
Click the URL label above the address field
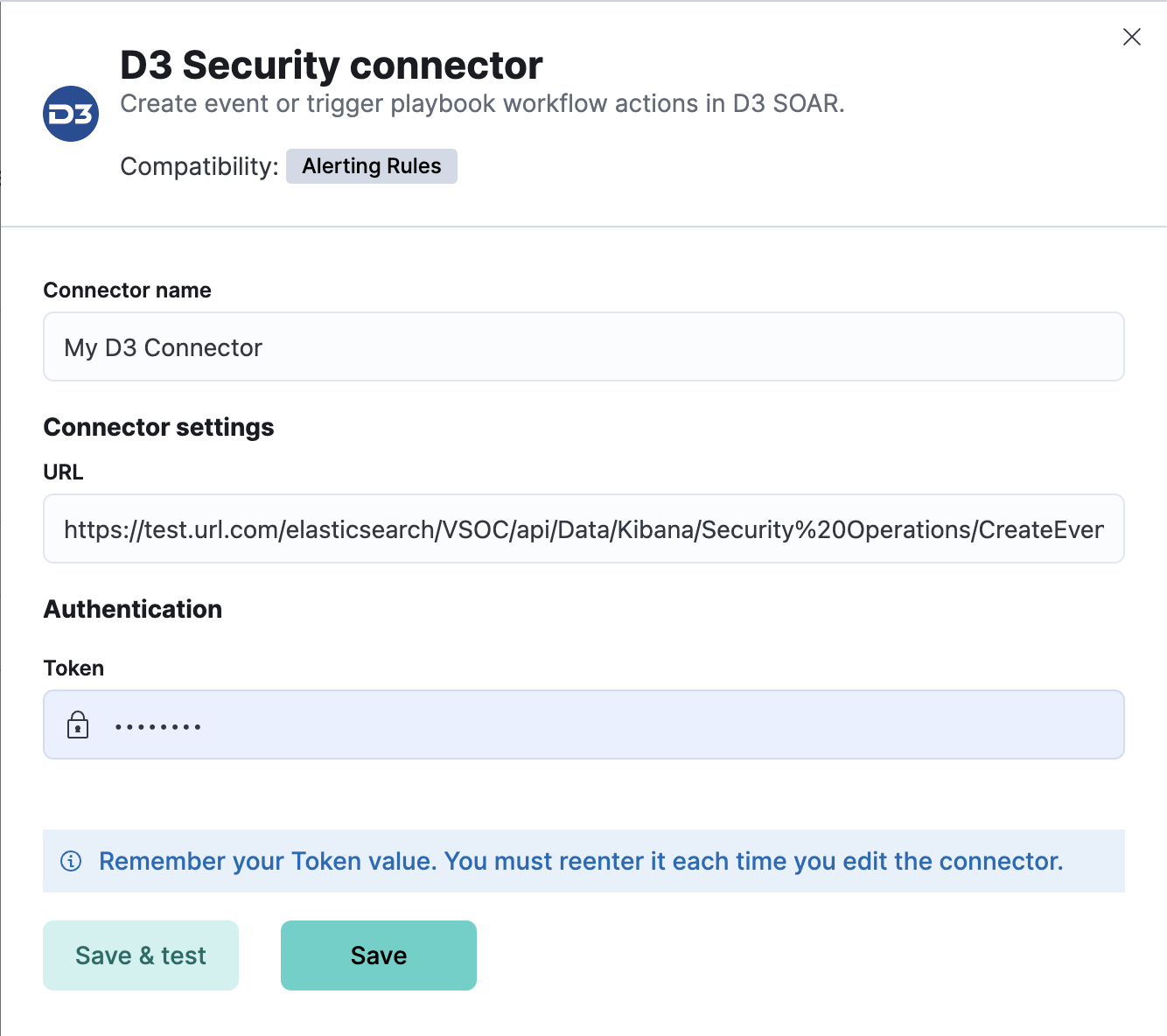pyautogui.click(x=63, y=472)
